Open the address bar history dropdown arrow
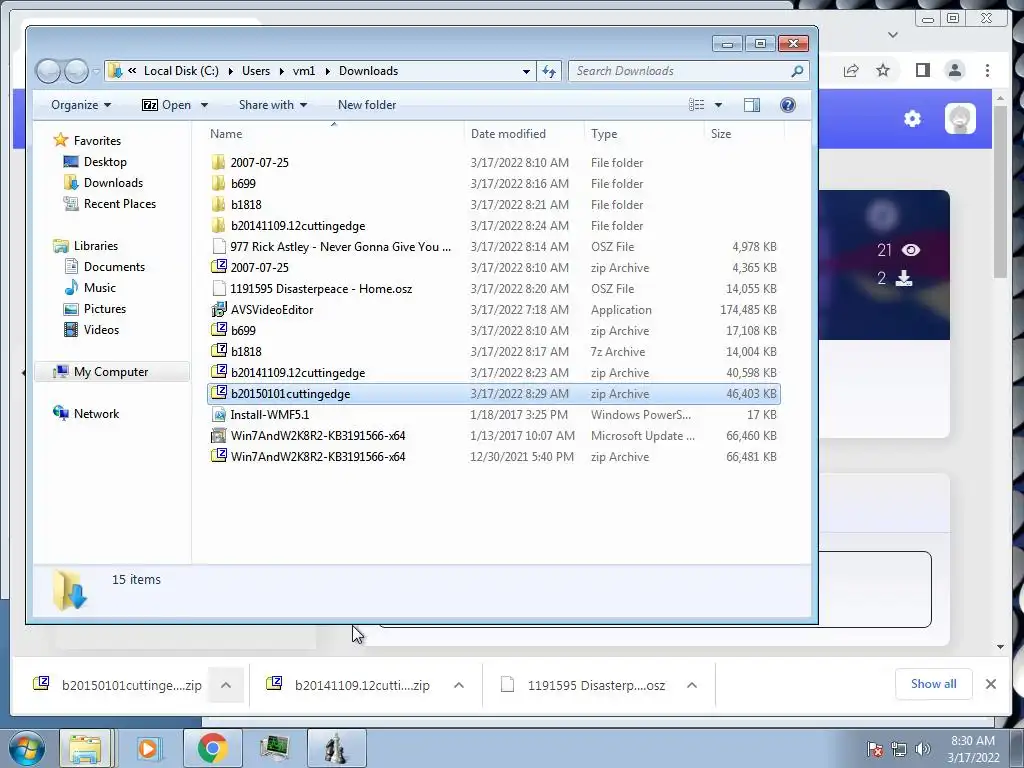 (526, 71)
